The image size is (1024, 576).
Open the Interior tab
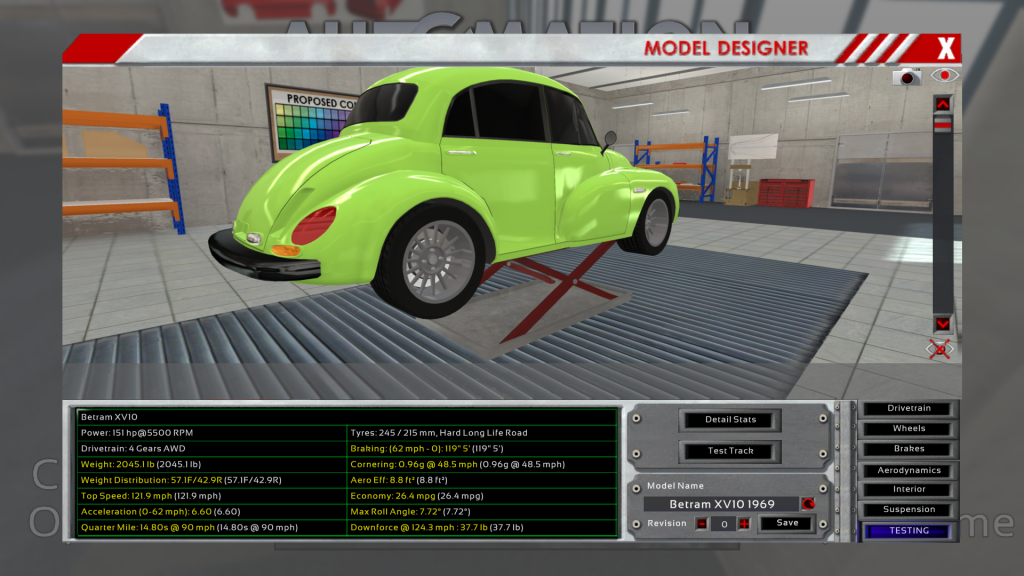click(x=909, y=489)
